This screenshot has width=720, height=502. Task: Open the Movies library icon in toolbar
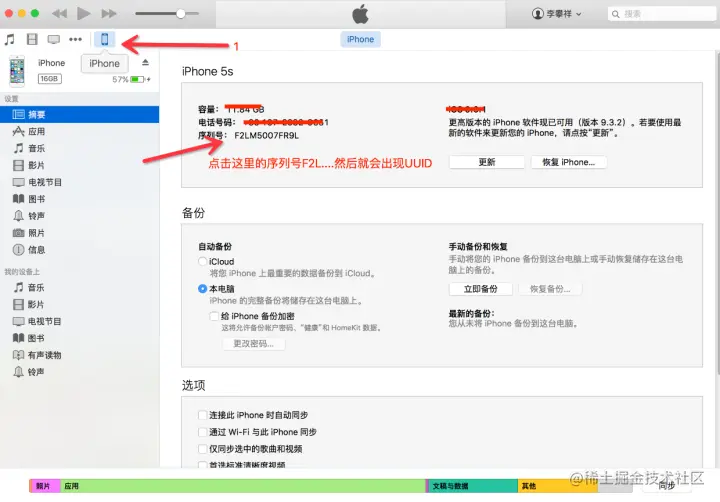pos(32,39)
